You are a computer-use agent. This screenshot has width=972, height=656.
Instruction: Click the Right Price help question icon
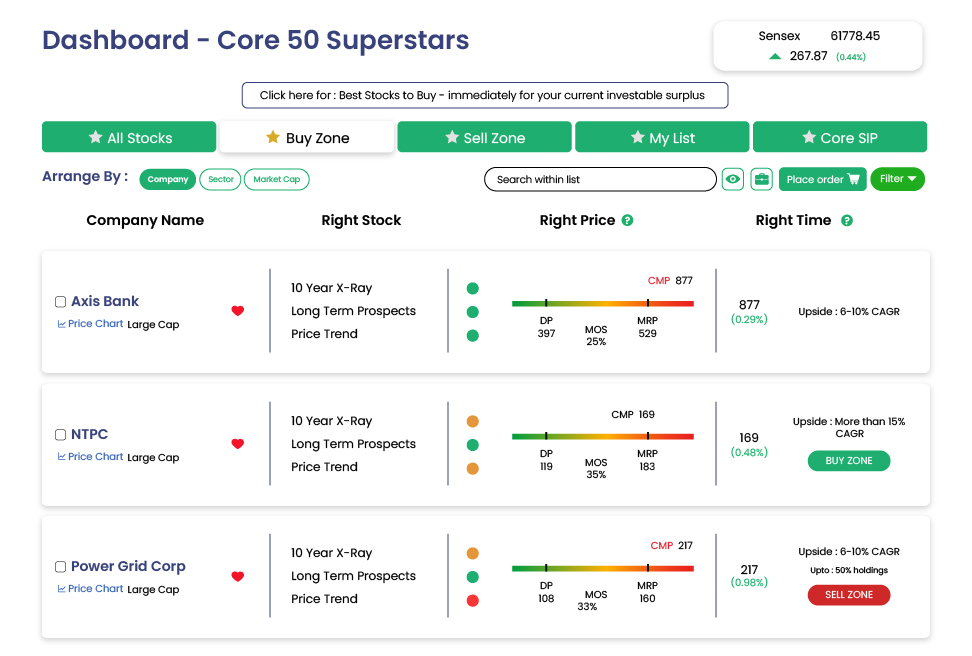pos(627,220)
